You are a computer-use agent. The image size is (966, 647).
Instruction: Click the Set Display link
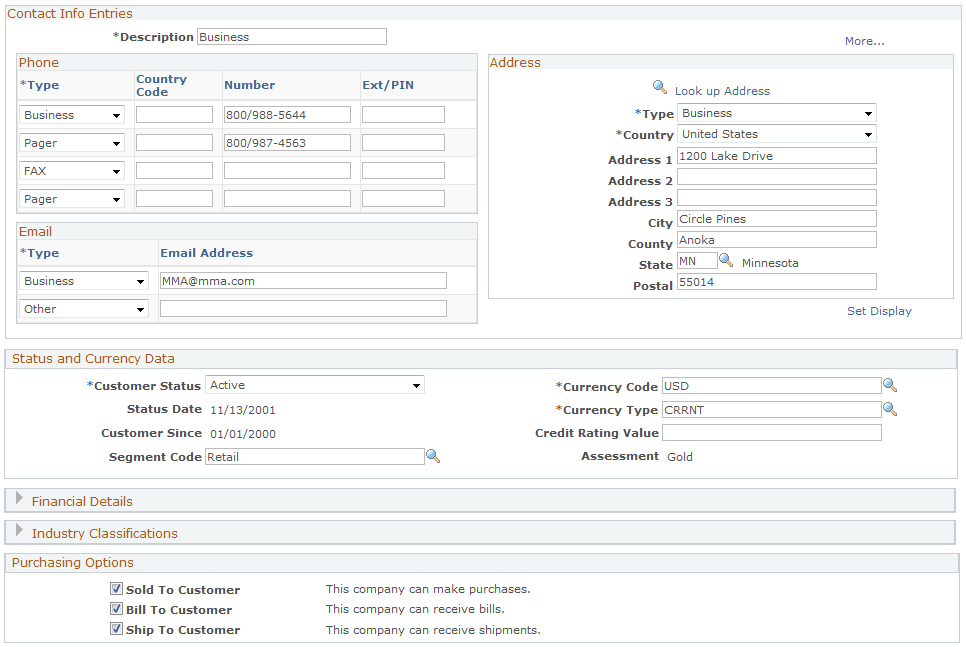pos(878,311)
